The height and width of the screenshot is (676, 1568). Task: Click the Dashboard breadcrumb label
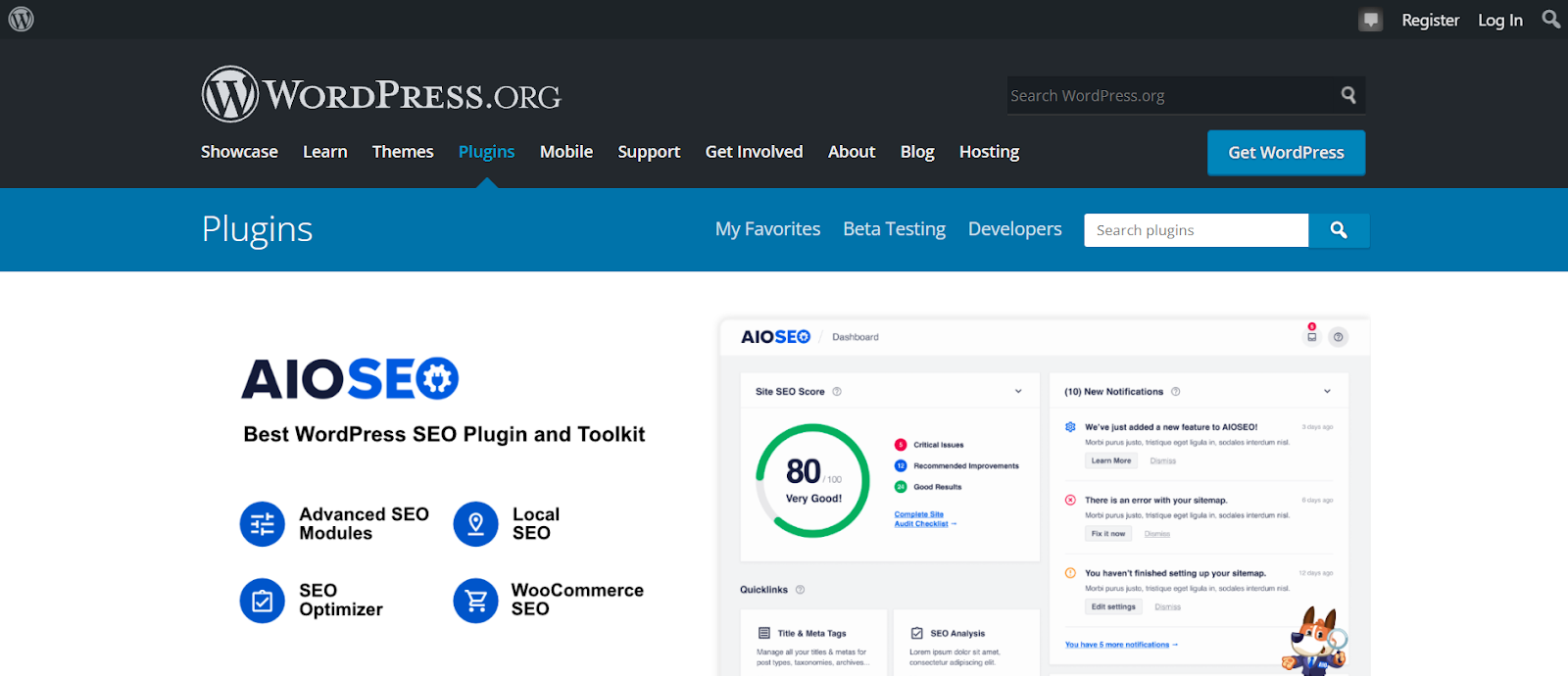(x=856, y=337)
